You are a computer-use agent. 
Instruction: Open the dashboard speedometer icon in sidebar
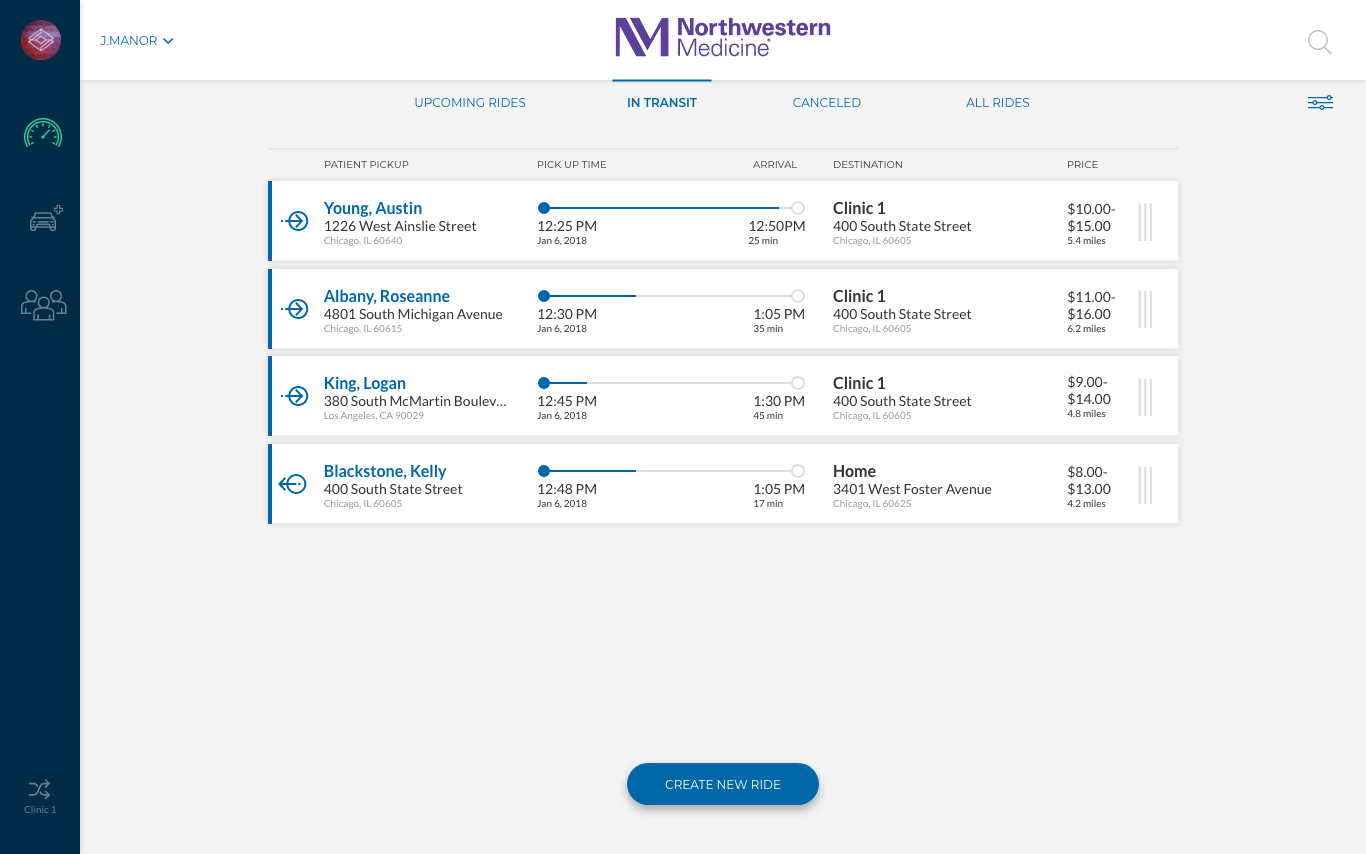(x=43, y=134)
